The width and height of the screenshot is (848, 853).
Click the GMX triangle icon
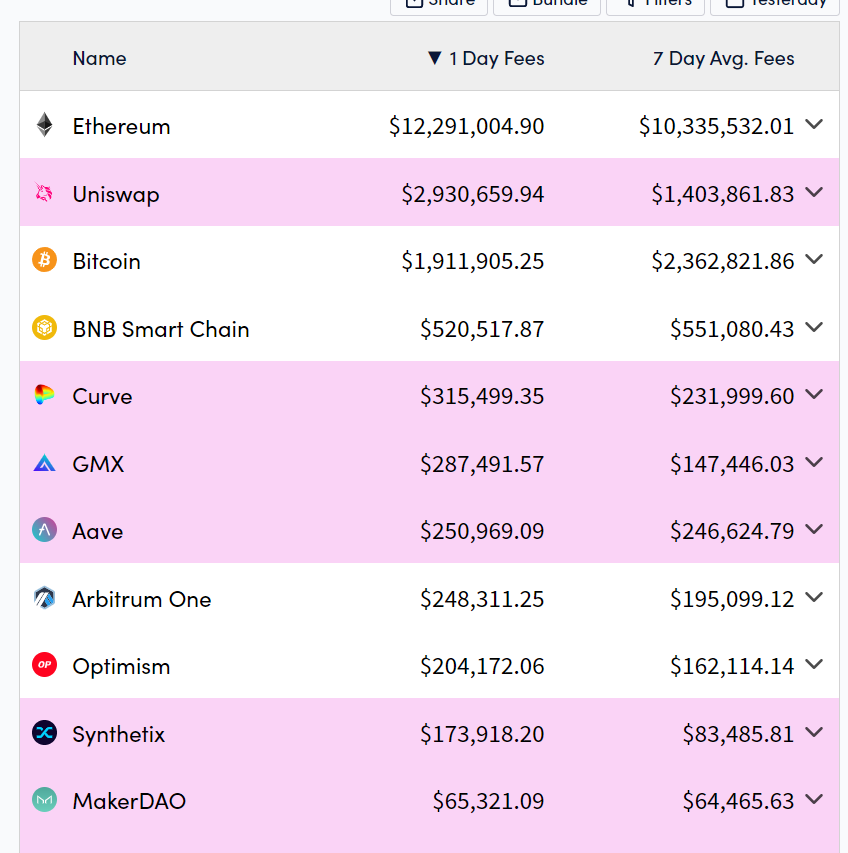(x=45, y=463)
